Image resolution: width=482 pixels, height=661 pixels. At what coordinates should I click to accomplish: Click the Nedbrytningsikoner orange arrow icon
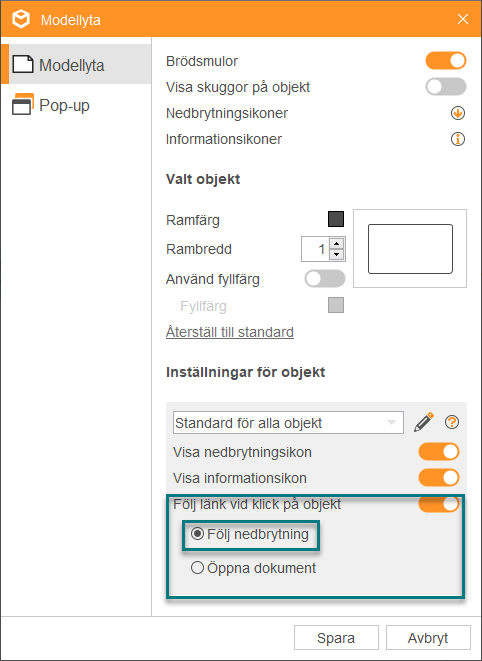coord(458,113)
